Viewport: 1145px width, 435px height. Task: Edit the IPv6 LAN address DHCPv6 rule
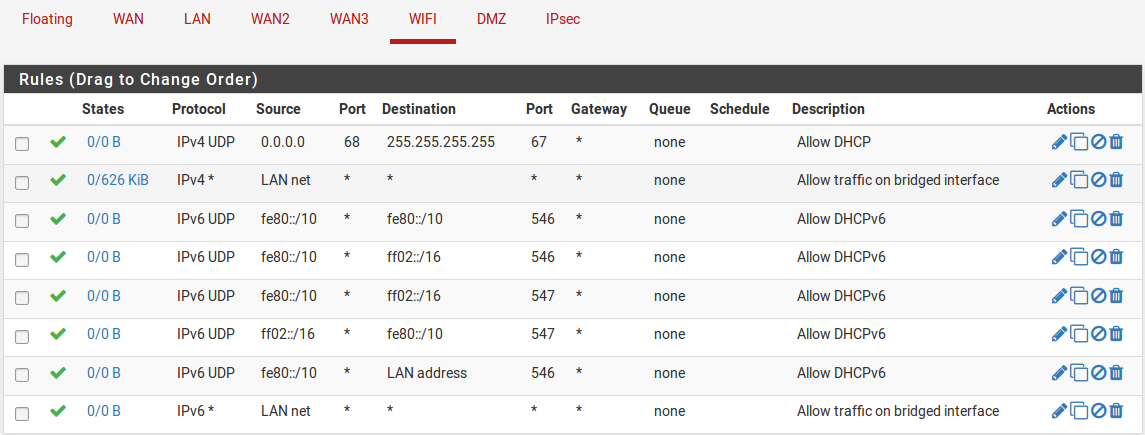pyautogui.click(x=1060, y=373)
